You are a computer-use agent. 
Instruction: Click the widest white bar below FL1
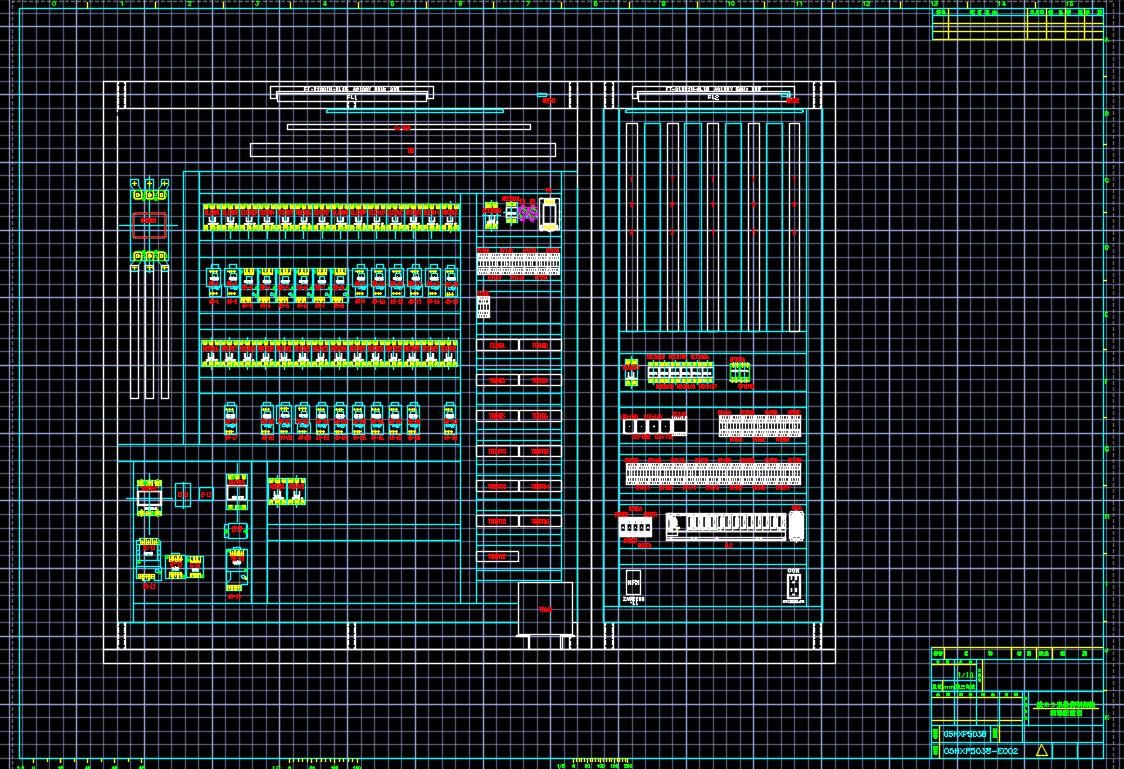[403, 150]
